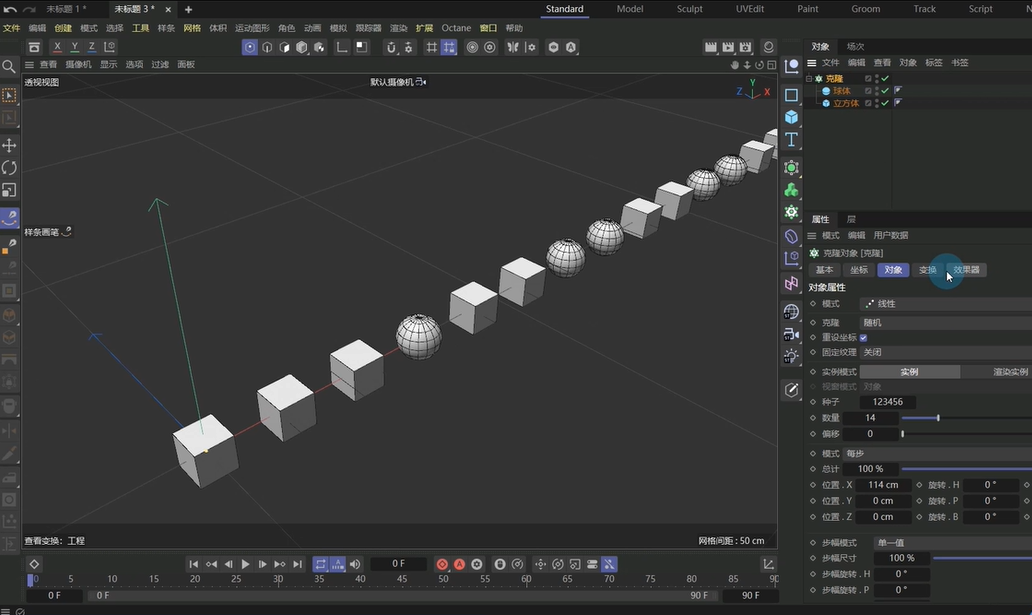
Task: Add a cube primitive from side palette
Action: click(x=791, y=117)
